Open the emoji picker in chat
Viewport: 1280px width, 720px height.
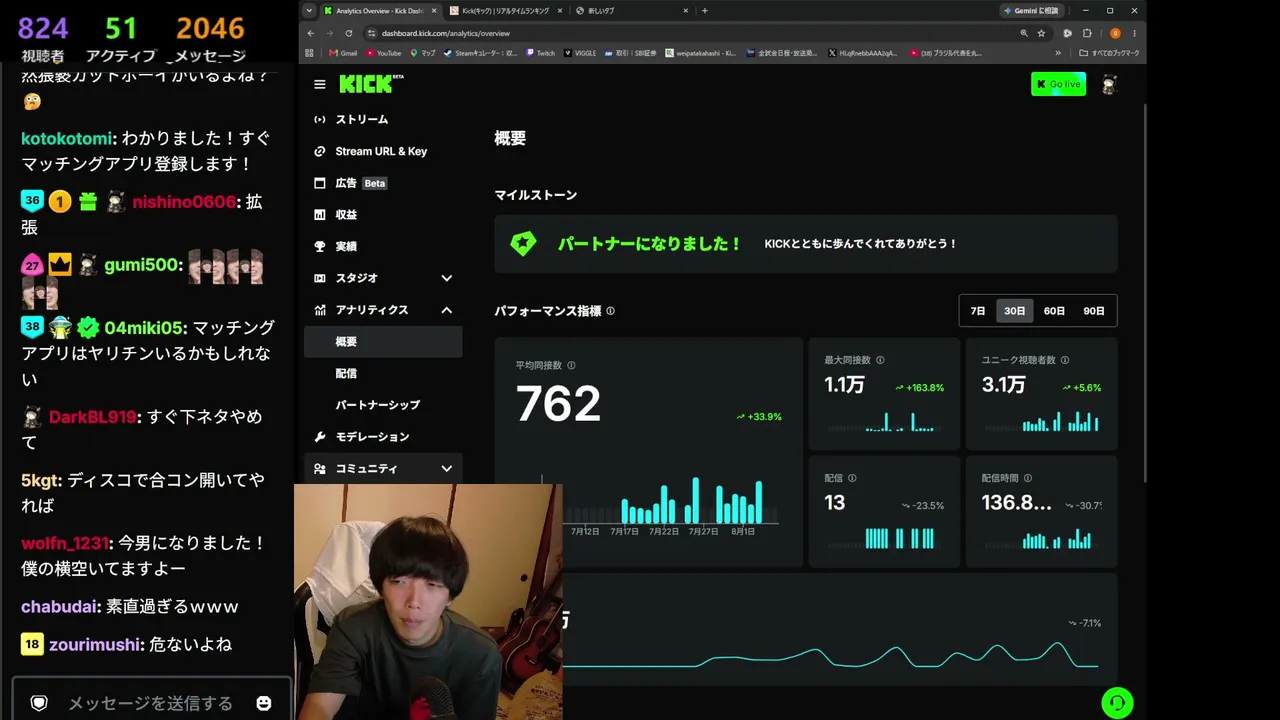pyautogui.click(x=264, y=703)
